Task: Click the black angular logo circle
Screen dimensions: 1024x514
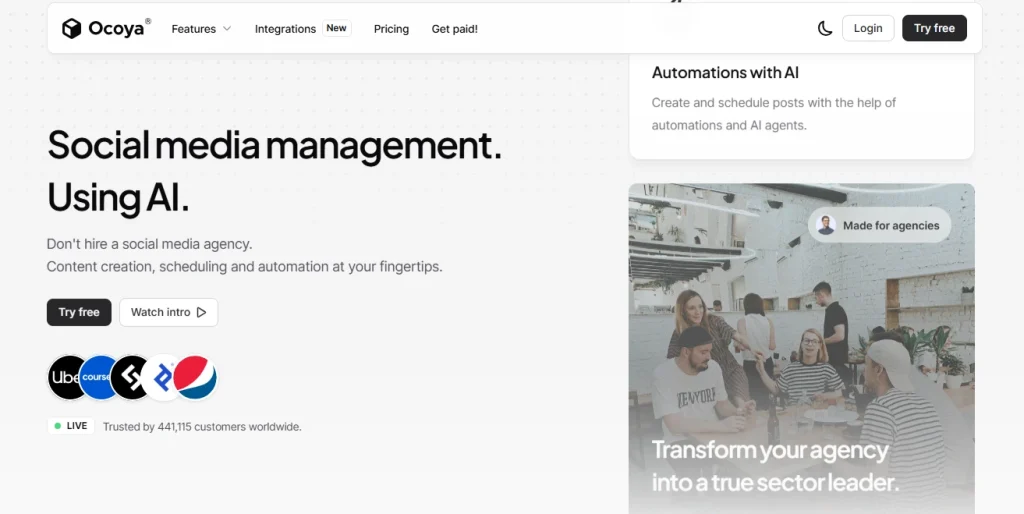Action: (x=127, y=377)
